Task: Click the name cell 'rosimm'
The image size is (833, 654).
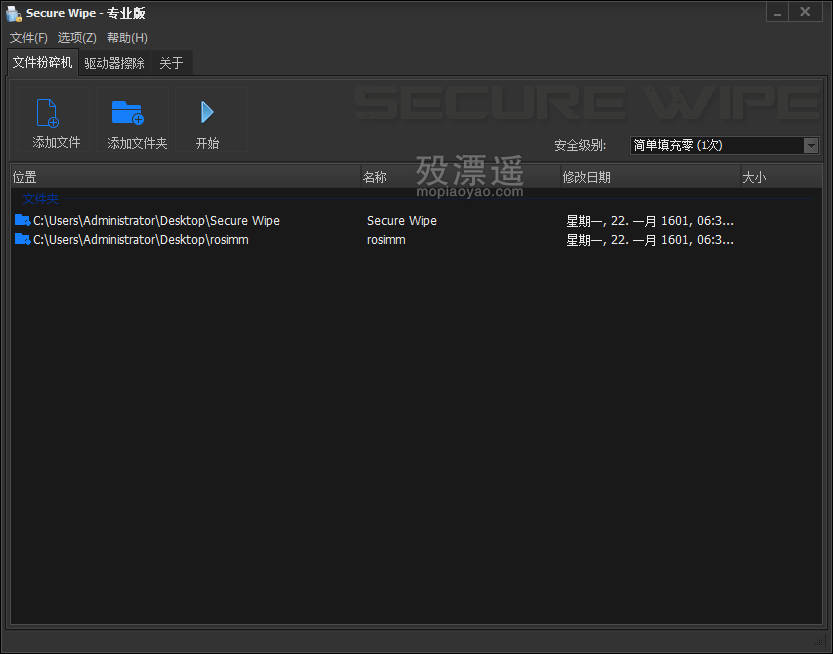Action: [386, 240]
